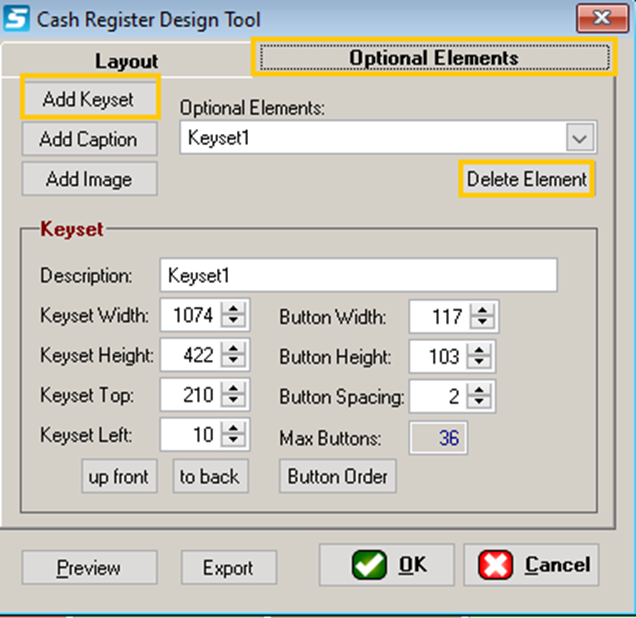Open the Button Order dialog

click(x=337, y=477)
